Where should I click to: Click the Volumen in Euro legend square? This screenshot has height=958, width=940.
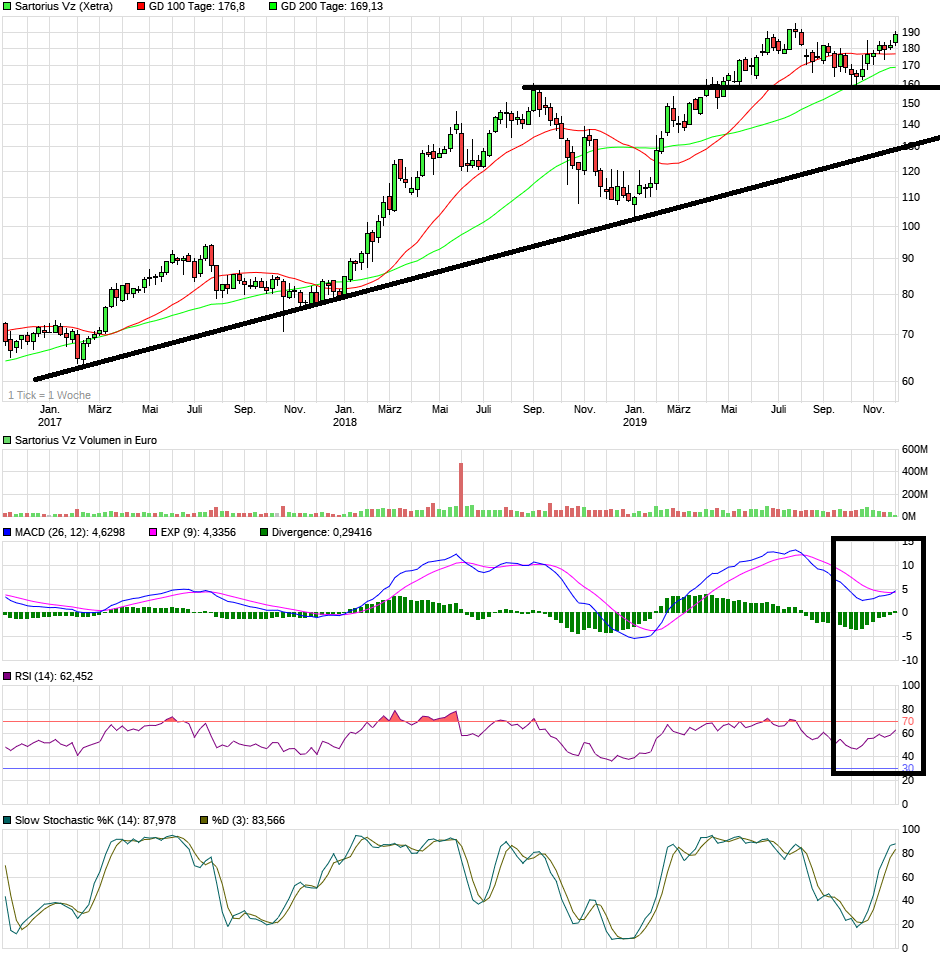[x=8, y=440]
